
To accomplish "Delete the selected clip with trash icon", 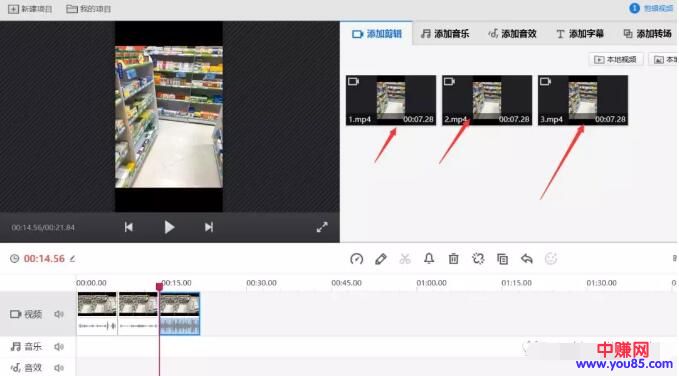I will 453,259.
